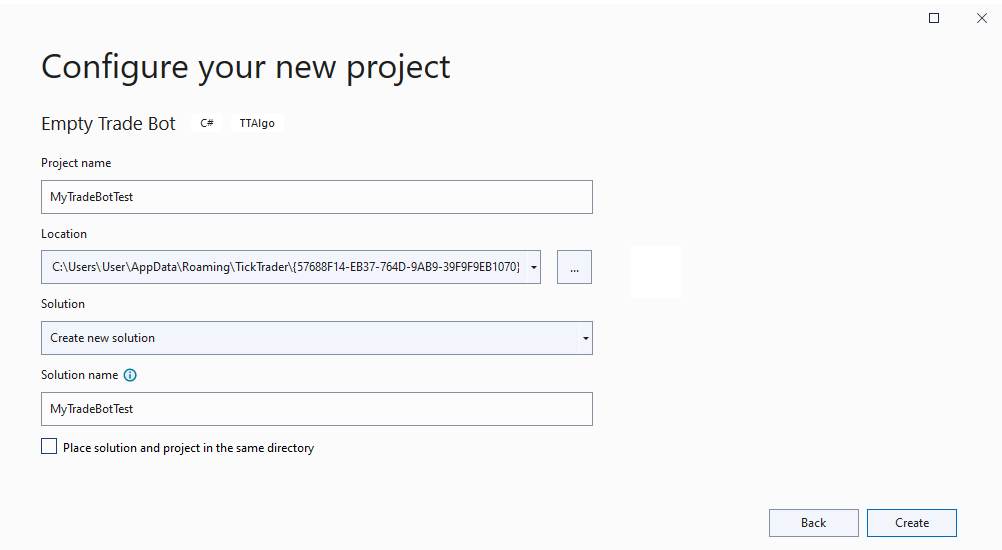The image size is (1002, 550).
Task: Maximize the project configuration window
Action: (934, 18)
